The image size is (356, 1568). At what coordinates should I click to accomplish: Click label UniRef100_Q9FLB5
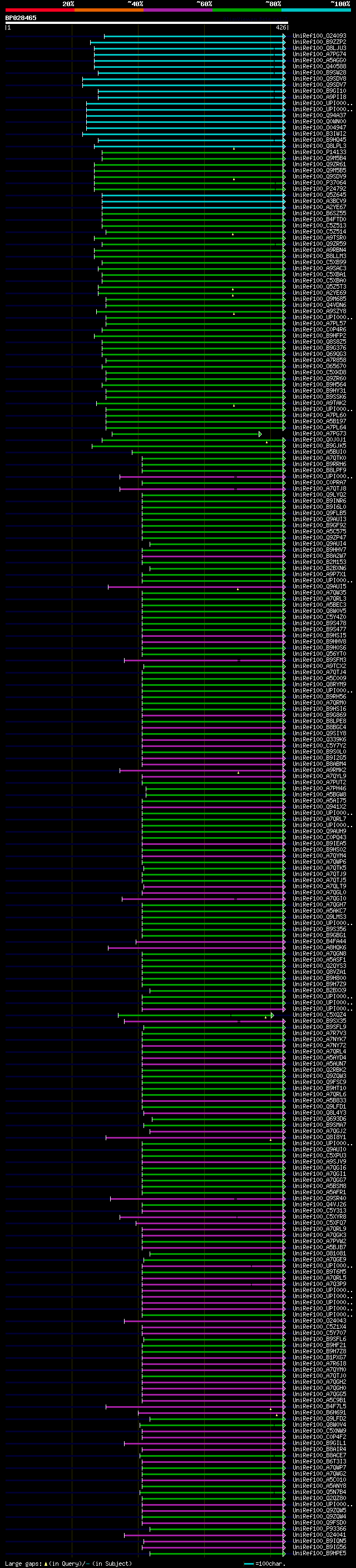coord(319,513)
